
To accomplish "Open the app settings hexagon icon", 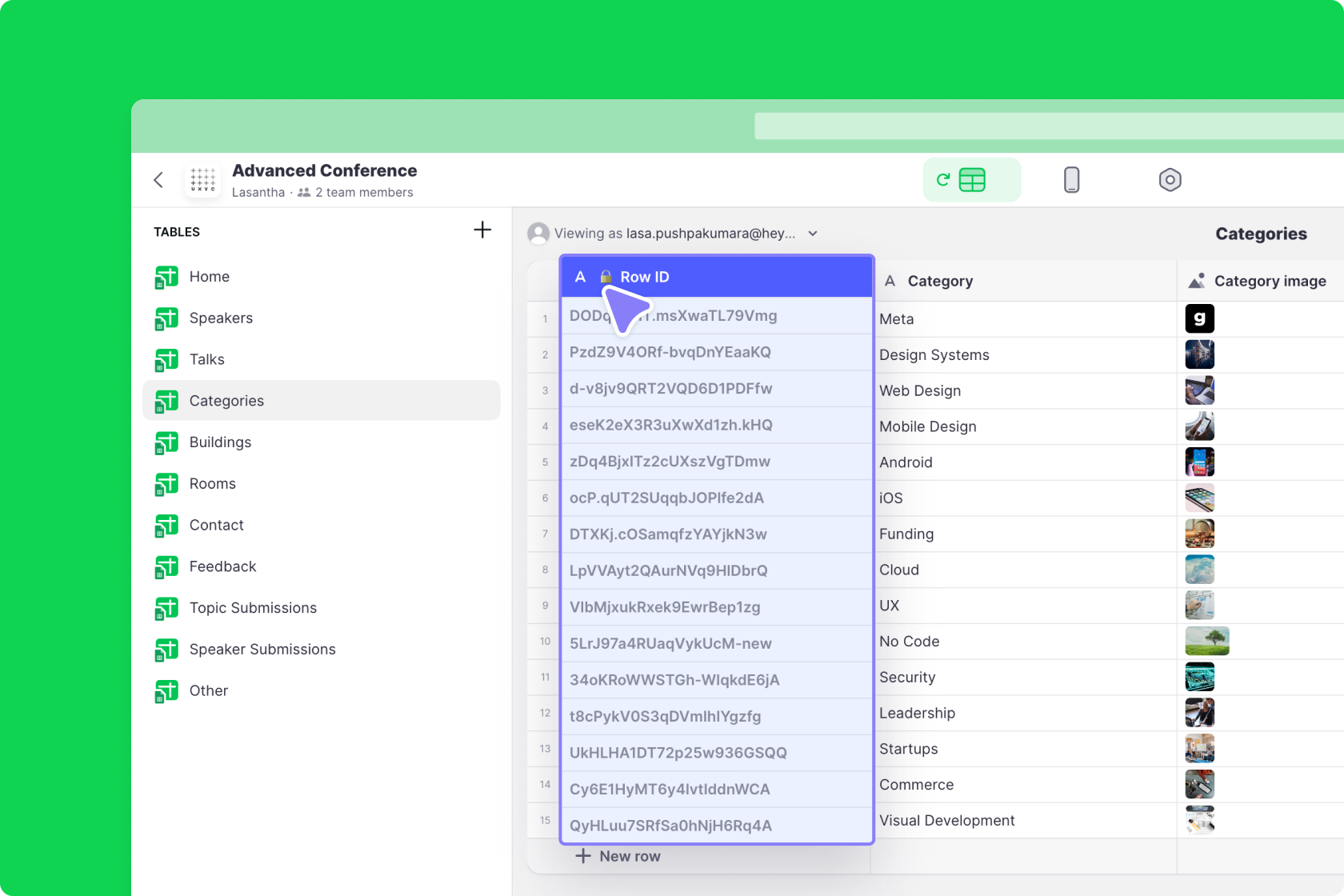I will [x=1170, y=180].
